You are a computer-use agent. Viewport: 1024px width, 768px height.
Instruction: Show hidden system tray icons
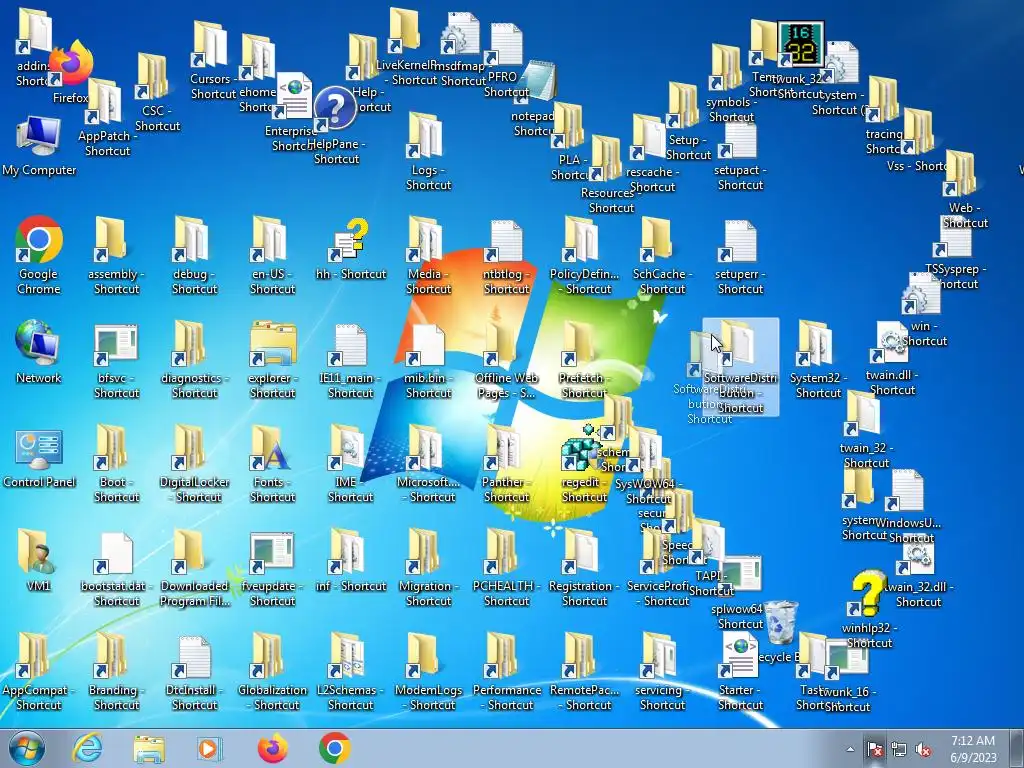850,749
